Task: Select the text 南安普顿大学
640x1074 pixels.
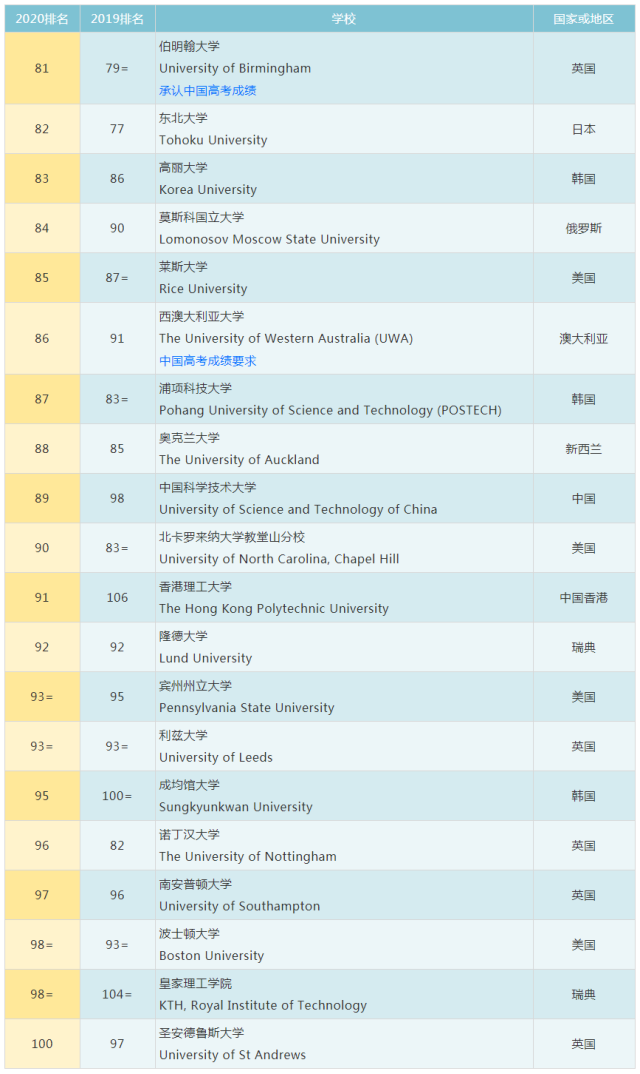Action: [195, 884]
